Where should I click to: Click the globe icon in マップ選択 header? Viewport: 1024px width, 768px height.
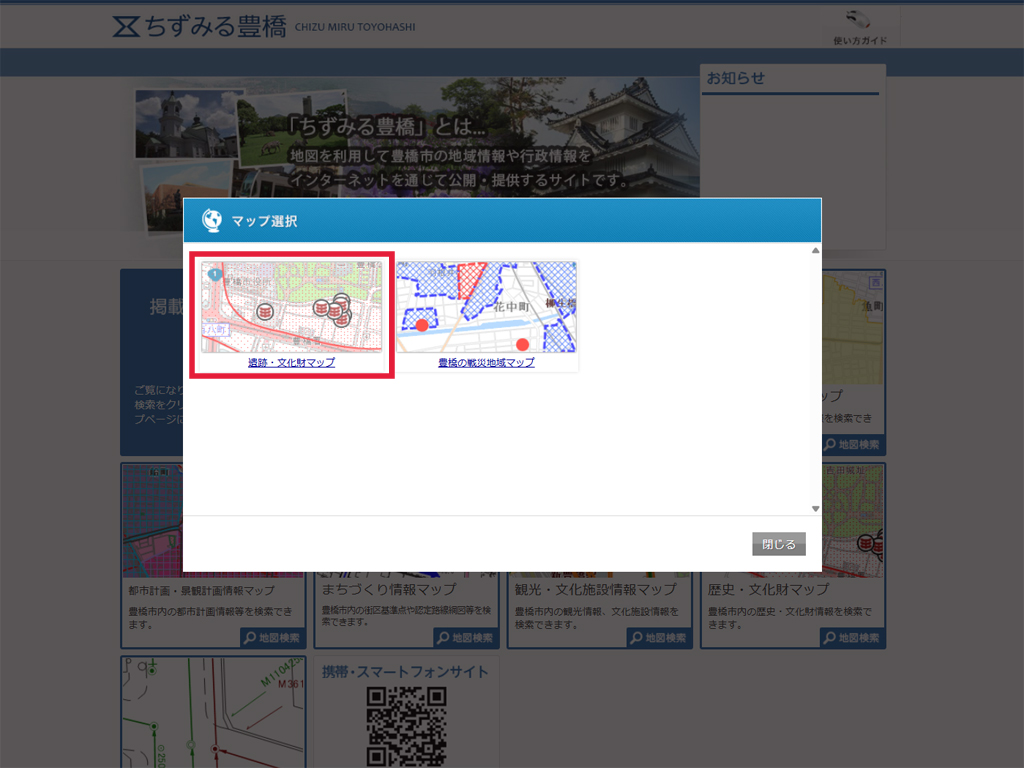point(212,221)
